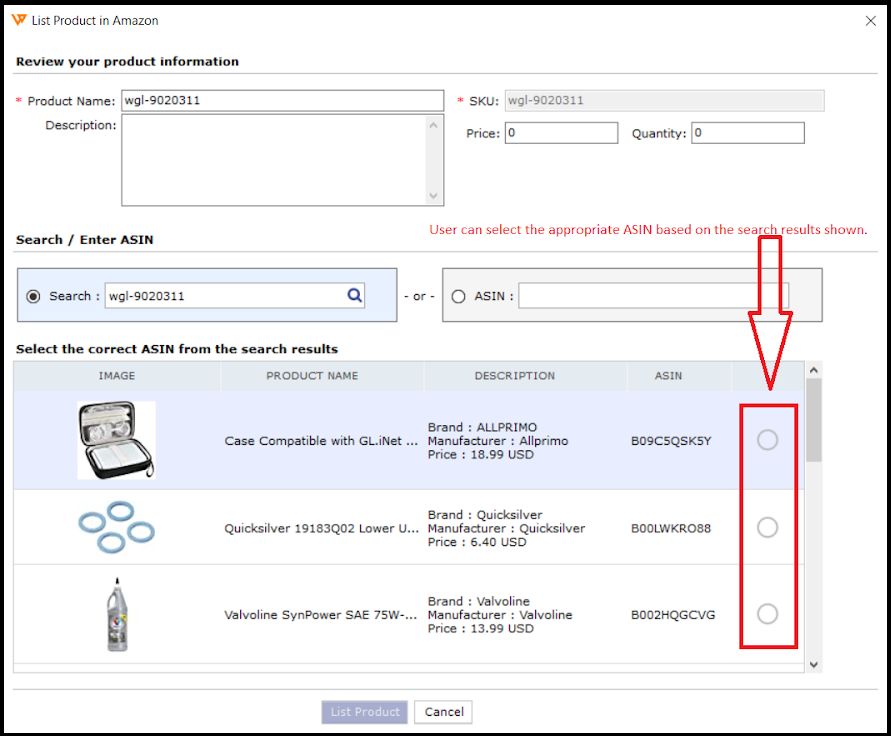Click description box scroll down arrow
891x736 pixels.
click(x=434, y=196)
